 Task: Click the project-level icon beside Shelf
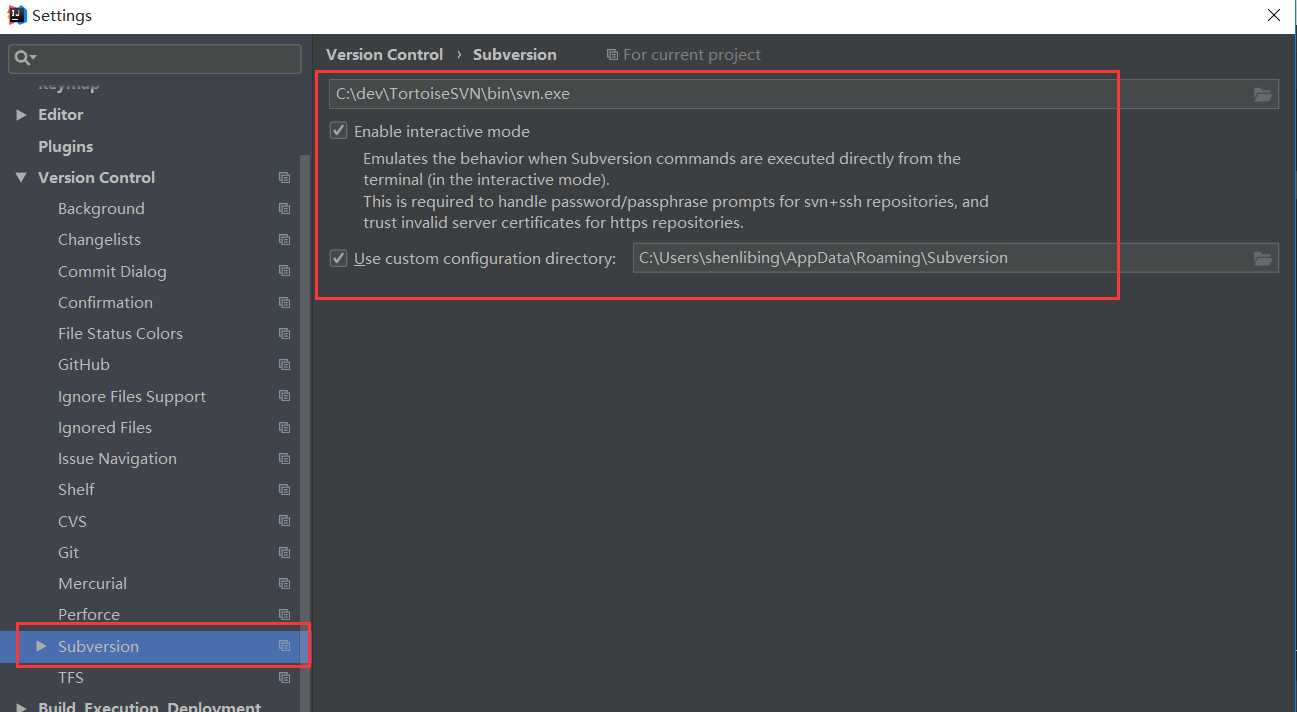tap(284, 490)
